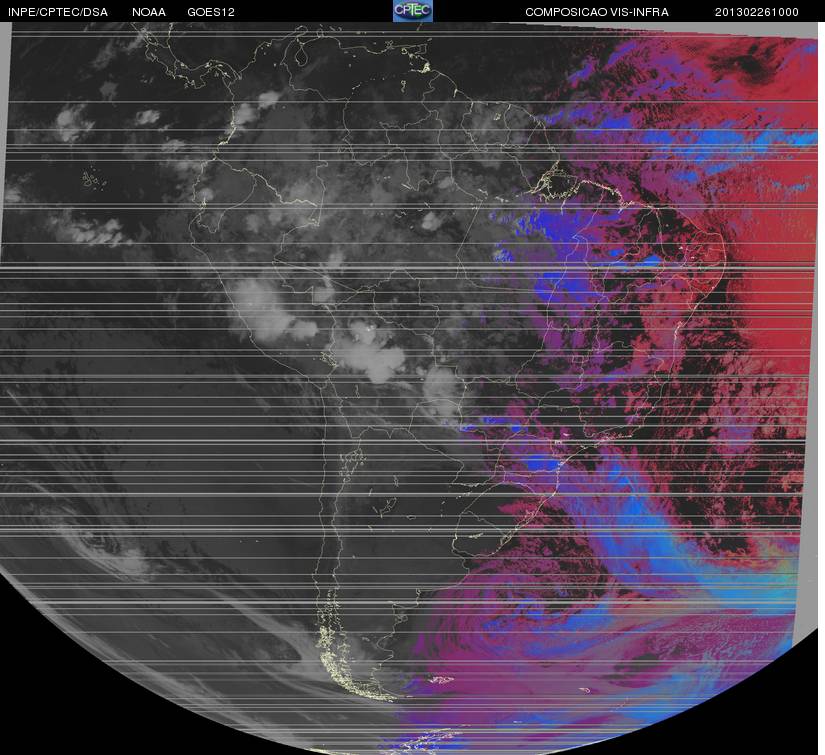Click the CPTEC logo in header
This screenshot has width=825, height=755.
(412, 11)
